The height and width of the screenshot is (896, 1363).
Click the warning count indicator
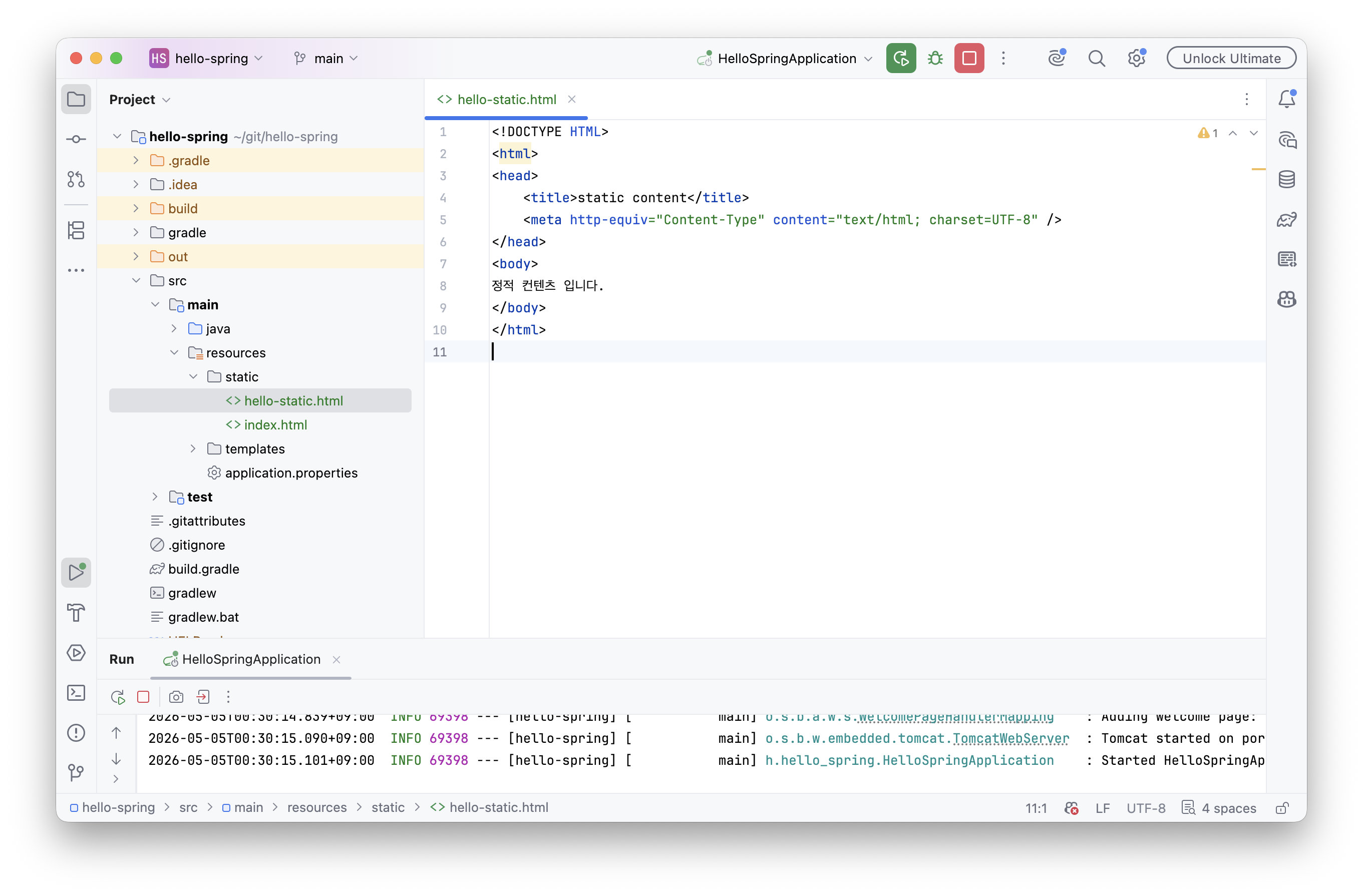(1207, 133)
